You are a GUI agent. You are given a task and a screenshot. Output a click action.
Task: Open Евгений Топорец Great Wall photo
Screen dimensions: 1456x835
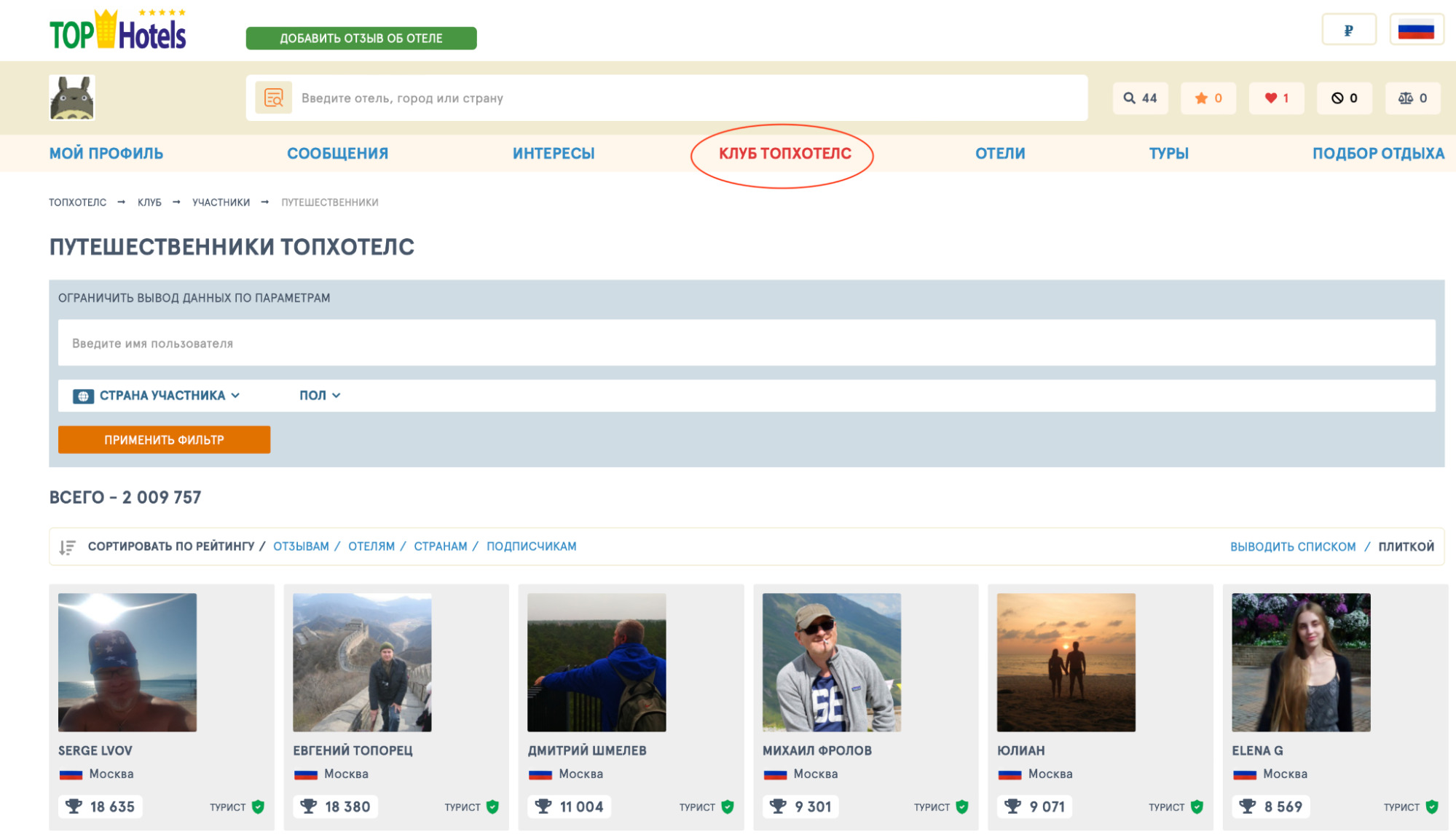[362, 662]
